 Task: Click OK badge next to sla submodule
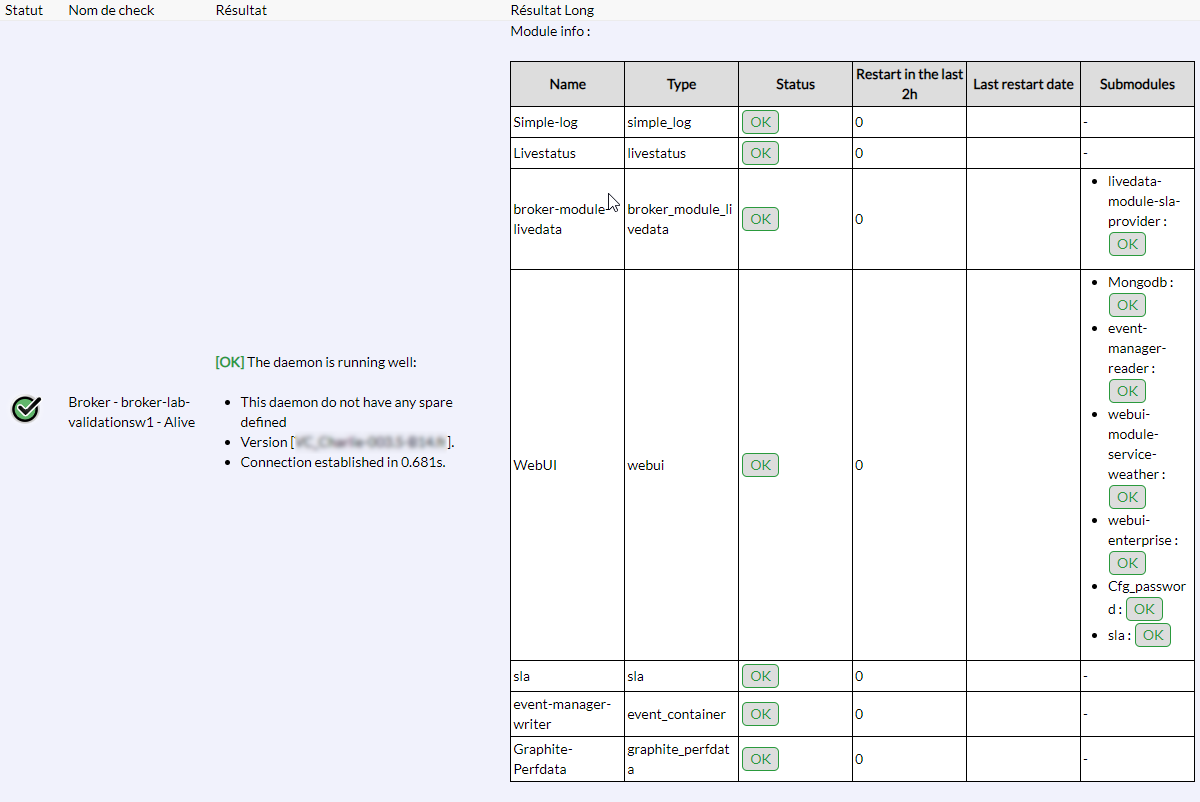(1152, 635)
